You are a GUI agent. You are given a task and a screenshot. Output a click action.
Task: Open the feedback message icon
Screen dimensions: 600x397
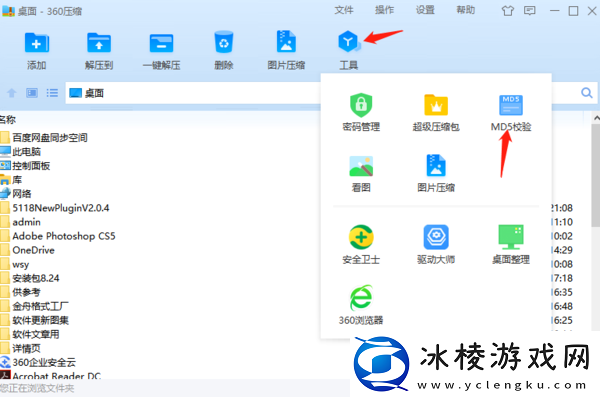point(530,11)
